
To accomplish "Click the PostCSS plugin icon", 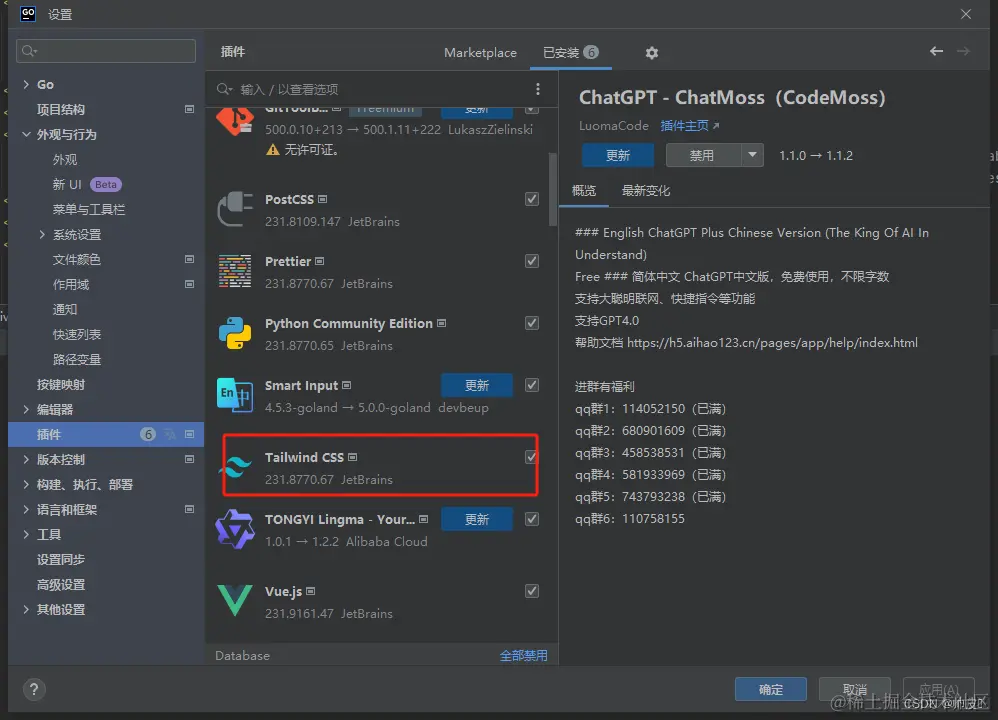I will click(234, 209).
